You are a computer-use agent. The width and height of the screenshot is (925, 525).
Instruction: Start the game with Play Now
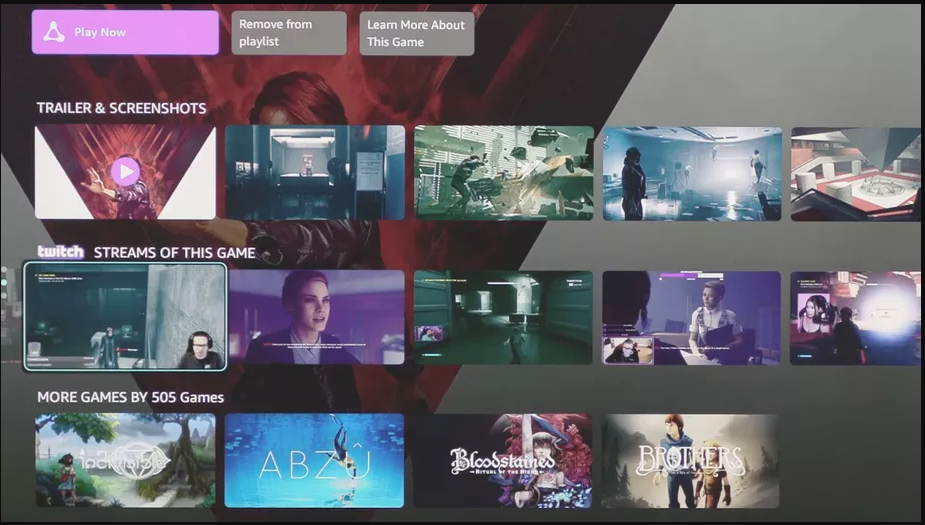[x=125, y=32]
